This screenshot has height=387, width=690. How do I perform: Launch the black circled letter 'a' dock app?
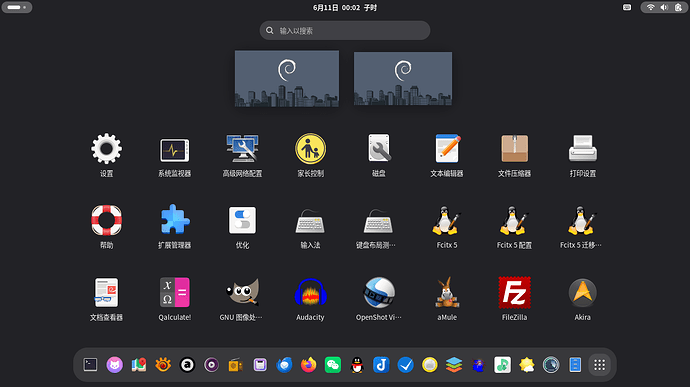pos(187,365)
